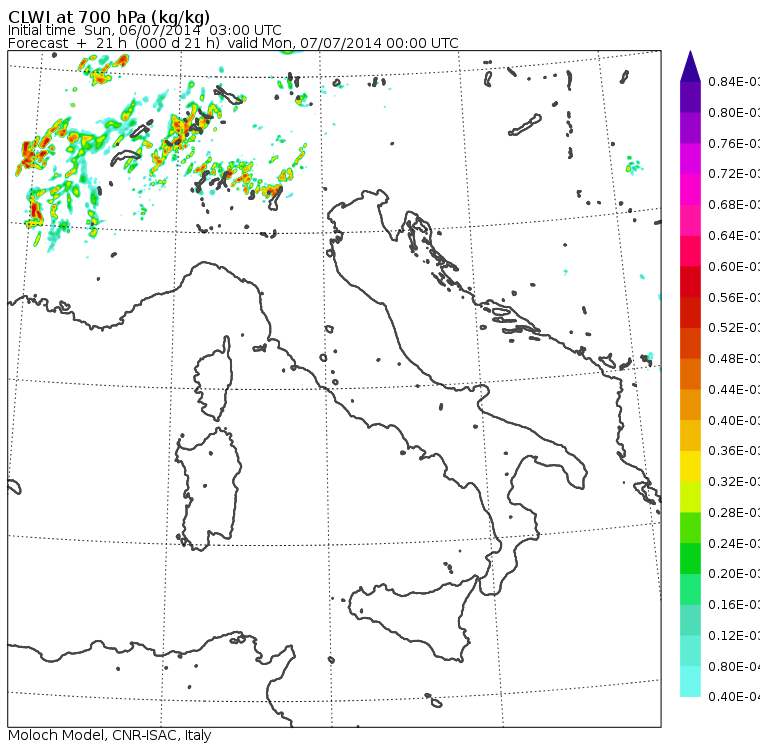Select the green band between 0.24E-03 and 0.28E-03

(690, 528)
